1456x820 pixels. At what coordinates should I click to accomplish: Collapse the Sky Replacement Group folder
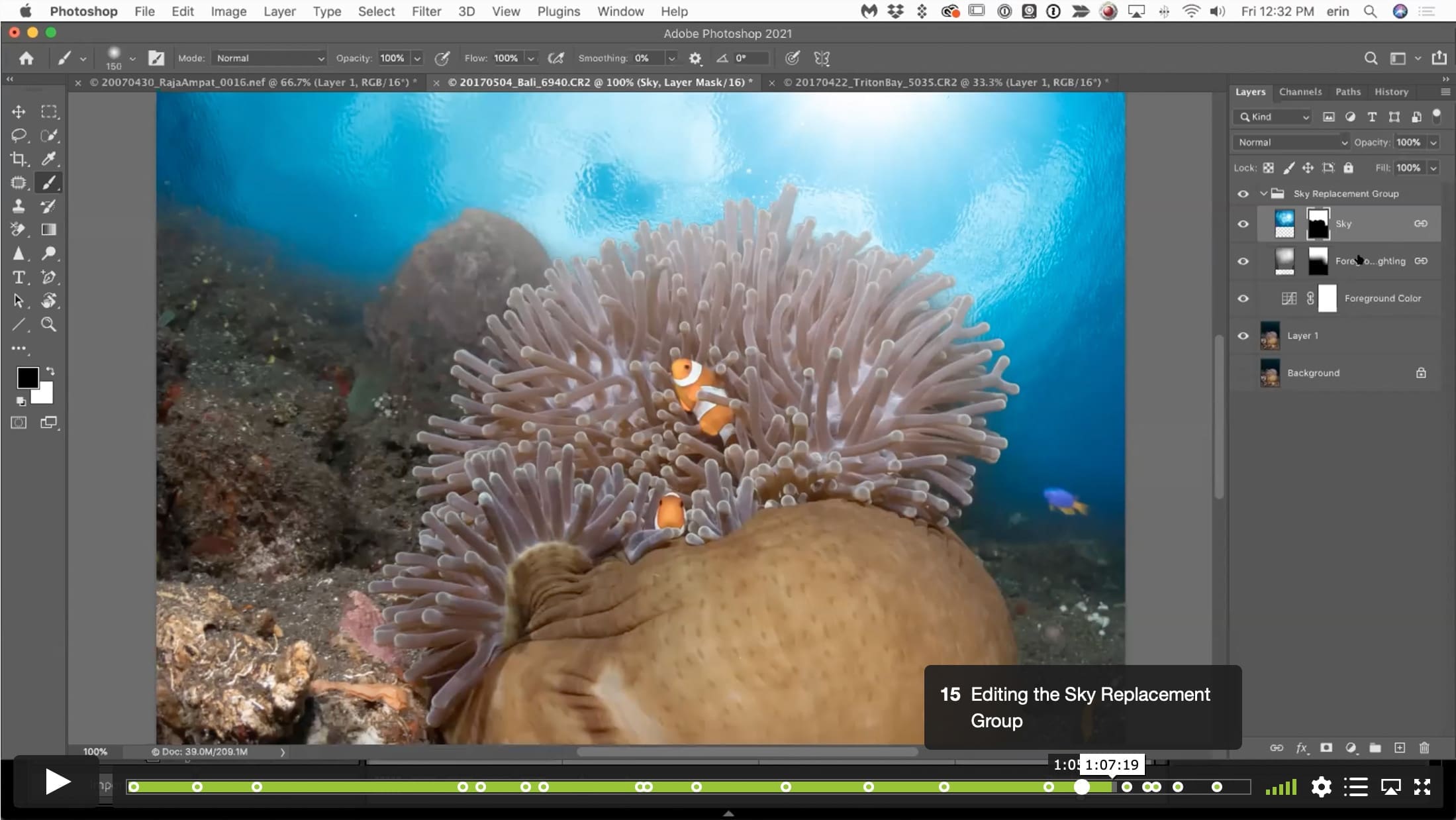(1263, 193)
